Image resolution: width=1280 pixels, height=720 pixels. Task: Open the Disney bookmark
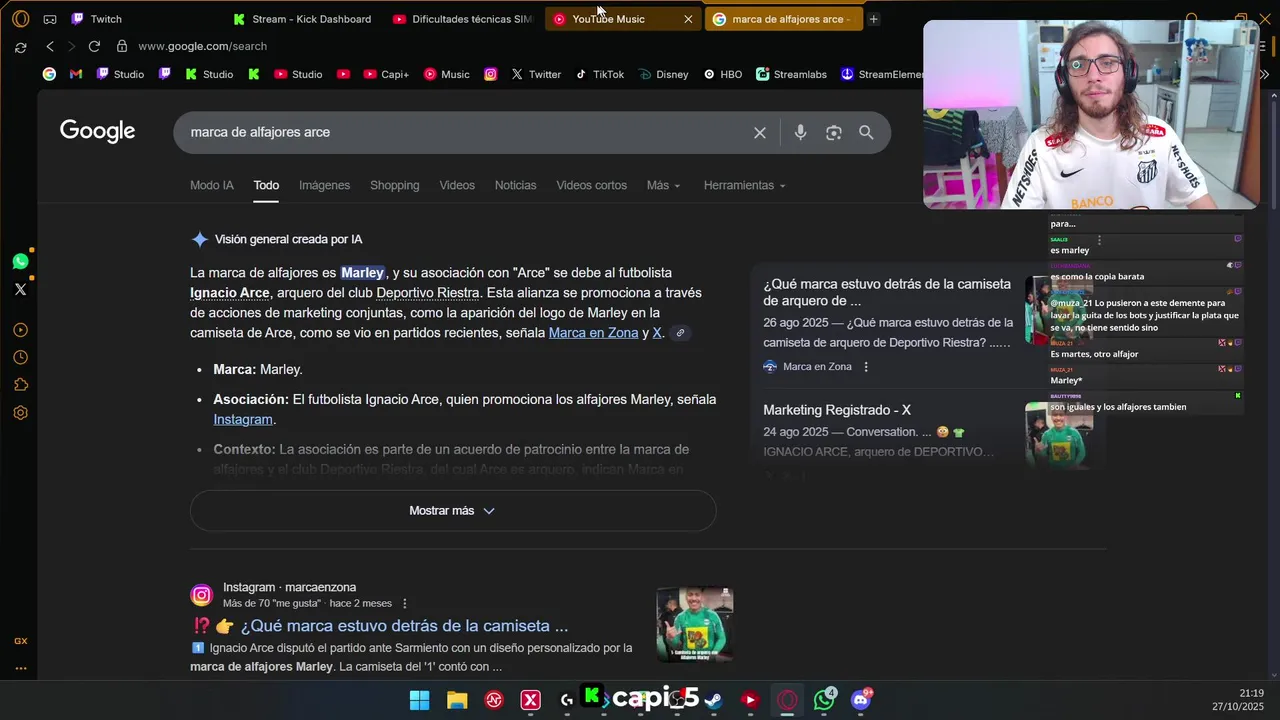(663, 74)
